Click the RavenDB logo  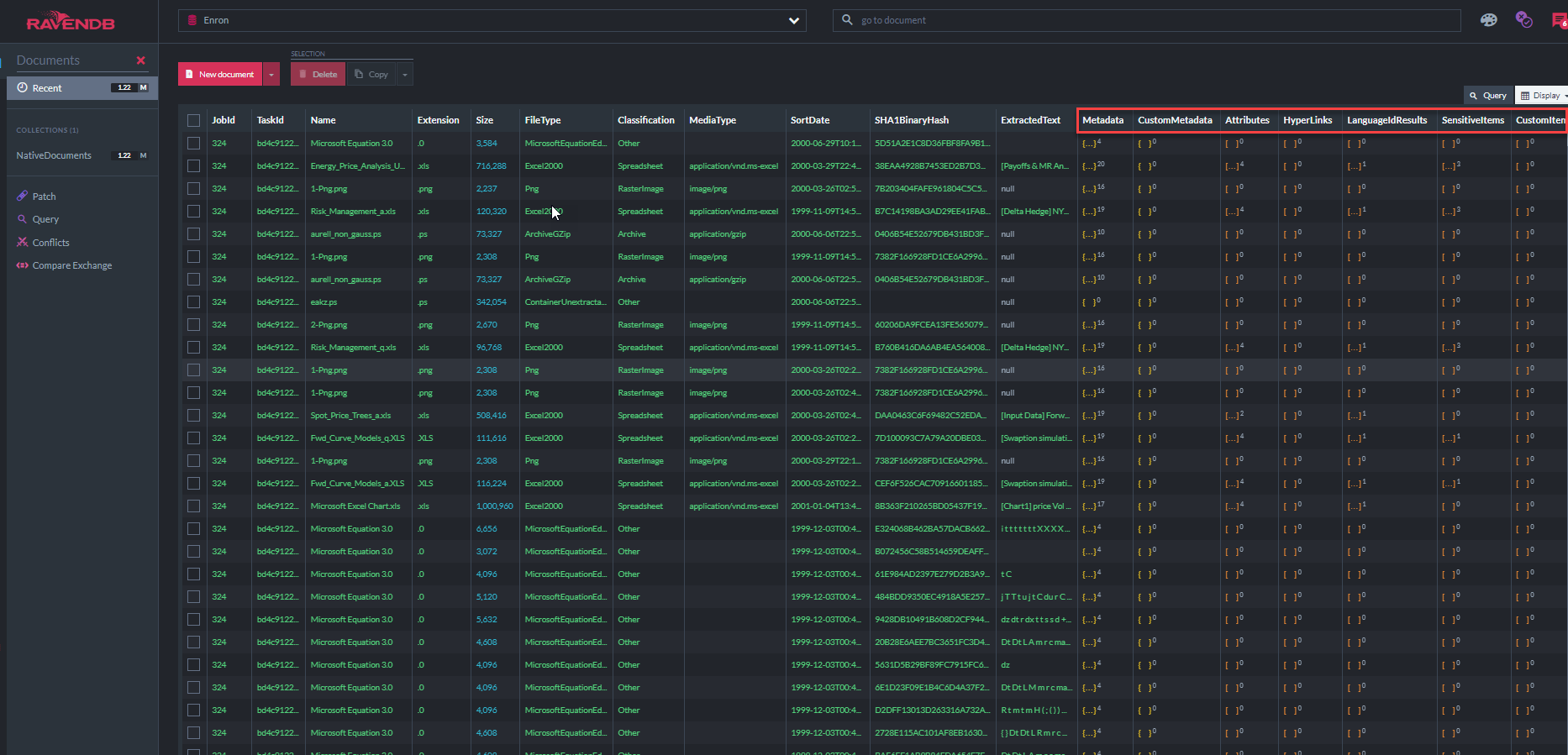pyautogui.click(x=71, y=21)
